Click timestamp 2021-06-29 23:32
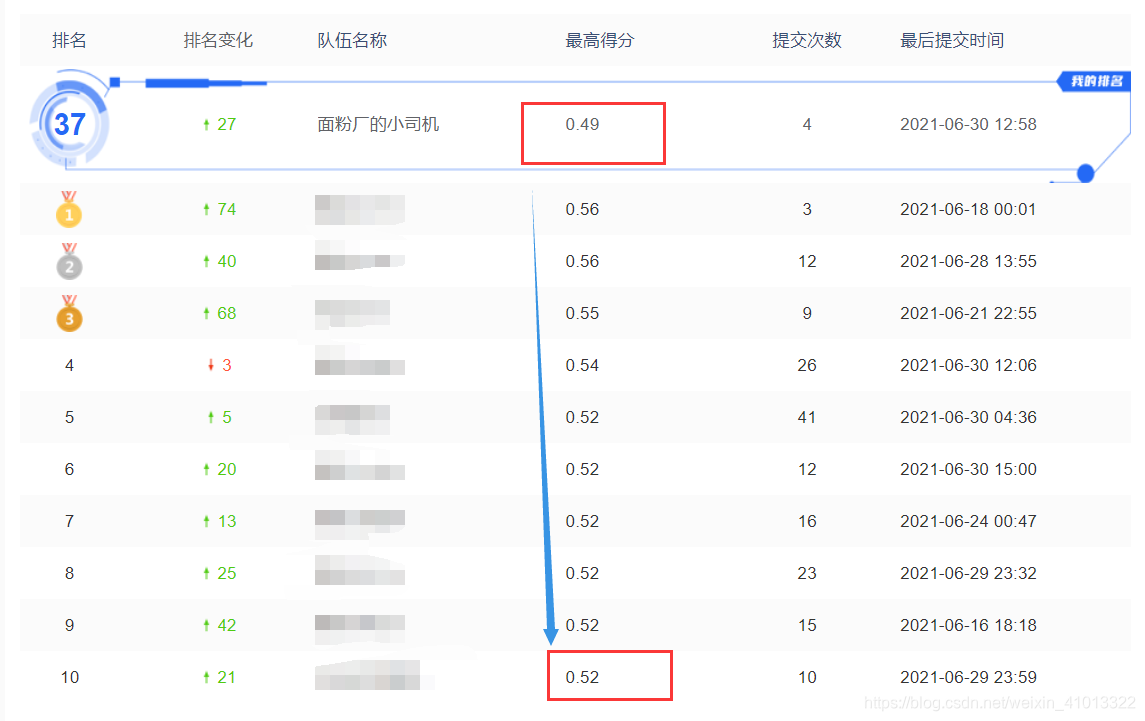 (968, 573)
